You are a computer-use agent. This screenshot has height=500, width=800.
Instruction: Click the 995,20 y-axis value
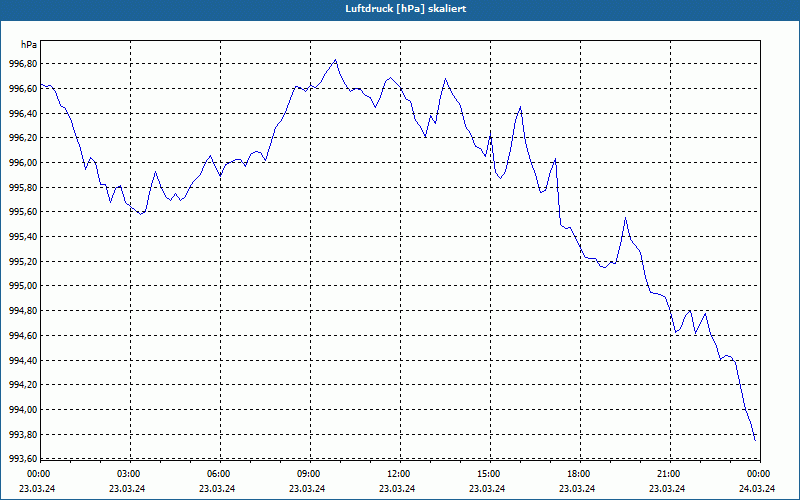click(x=22, y=261)
